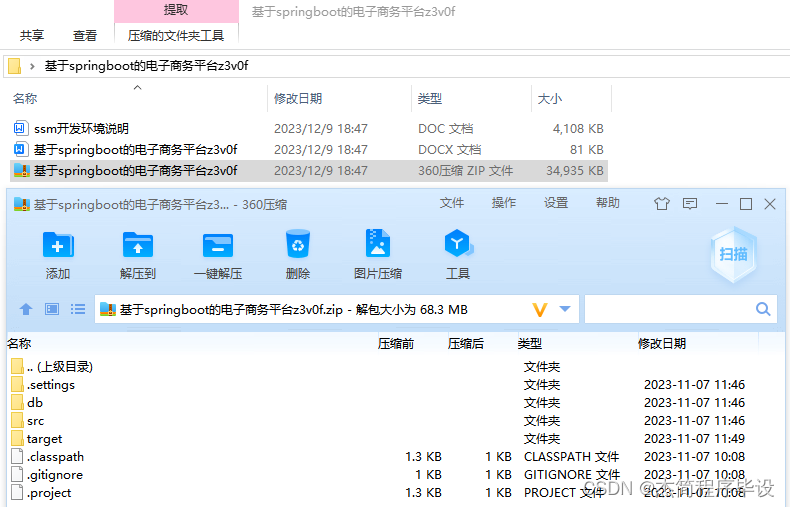Sort Explorer files by 修改日期 column
Image resolution: width=790 pixels, height=507 pixels.
pyautogui.click(x=298, y=98)
